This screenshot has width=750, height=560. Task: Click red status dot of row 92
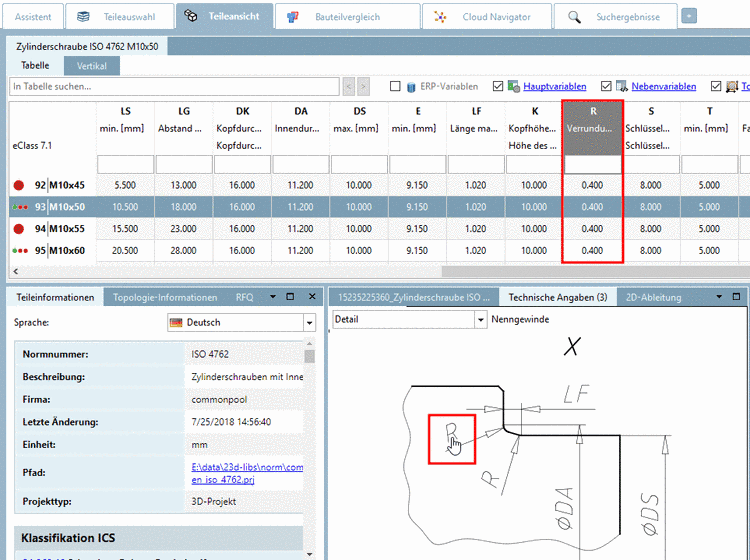(19, 185)
